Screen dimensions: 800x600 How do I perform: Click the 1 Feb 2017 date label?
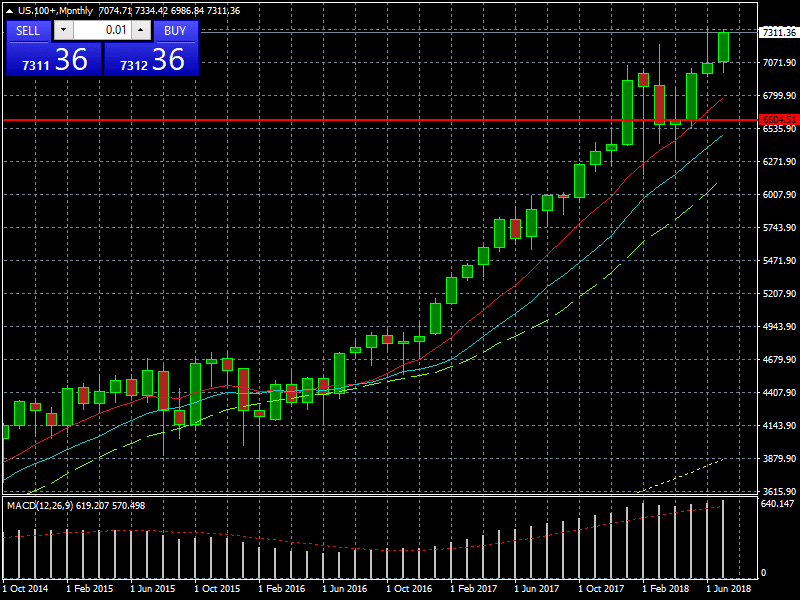(473, 590)
